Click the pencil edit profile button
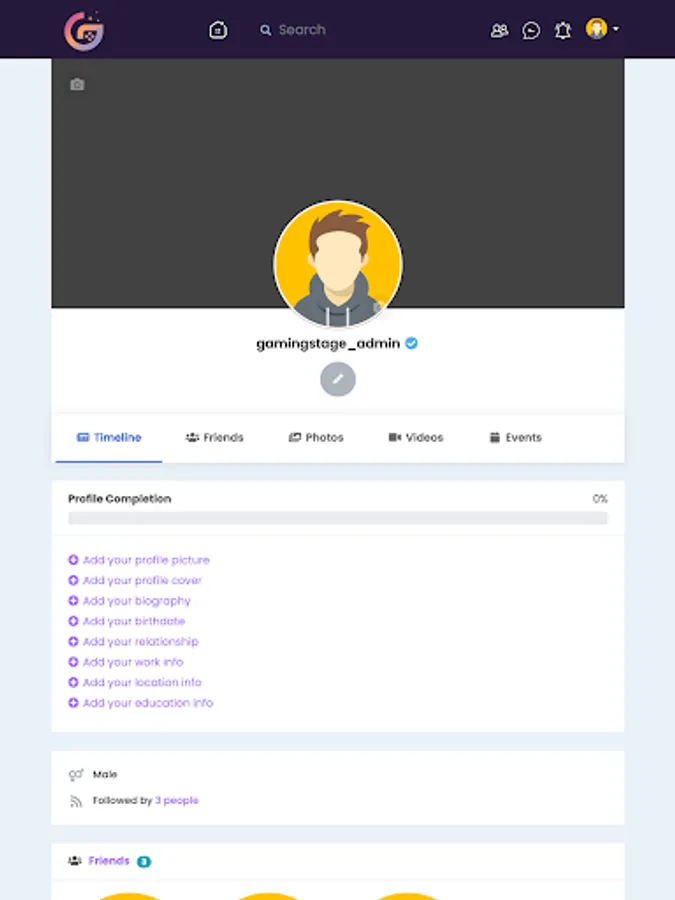This screenshot has height=900, width=675. pyautogui.click(x=338, y=379)
